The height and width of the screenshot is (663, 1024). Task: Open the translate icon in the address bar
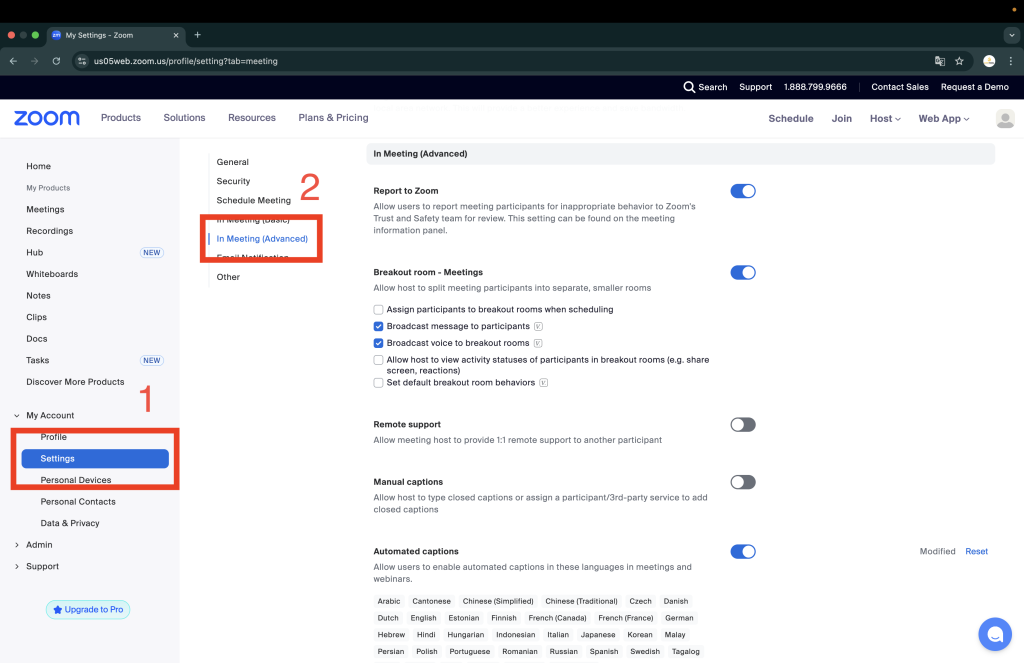click(940, 60)
